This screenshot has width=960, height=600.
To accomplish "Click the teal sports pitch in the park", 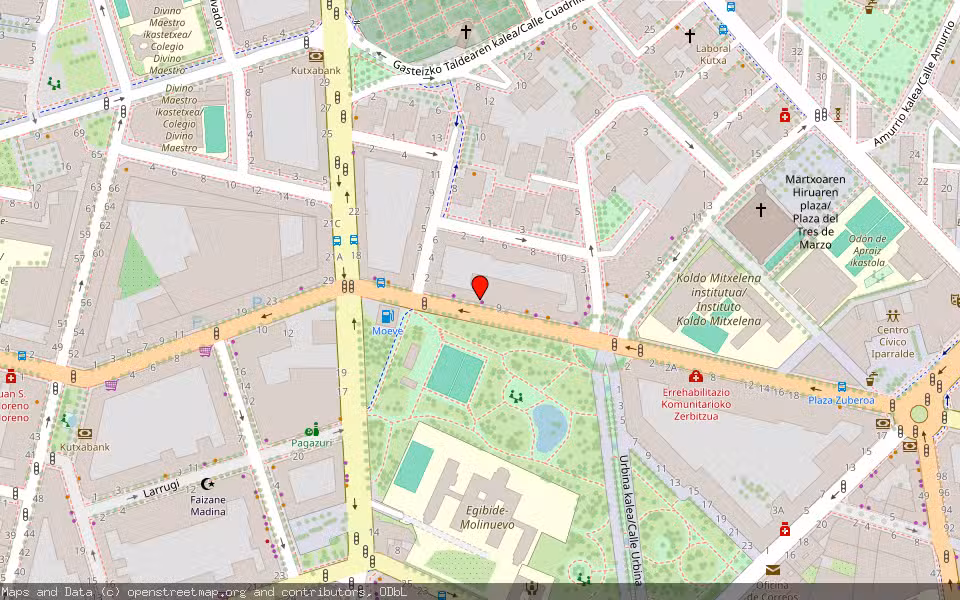I will click(456, 373).
